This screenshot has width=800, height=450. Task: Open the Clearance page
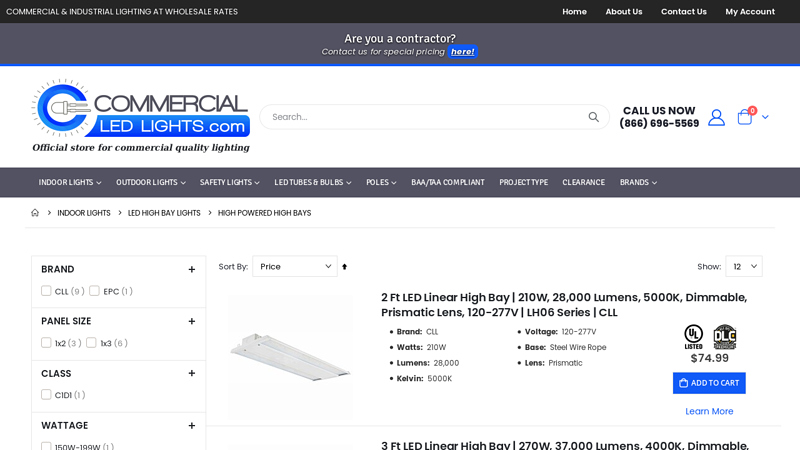click(x=584, y=182)
